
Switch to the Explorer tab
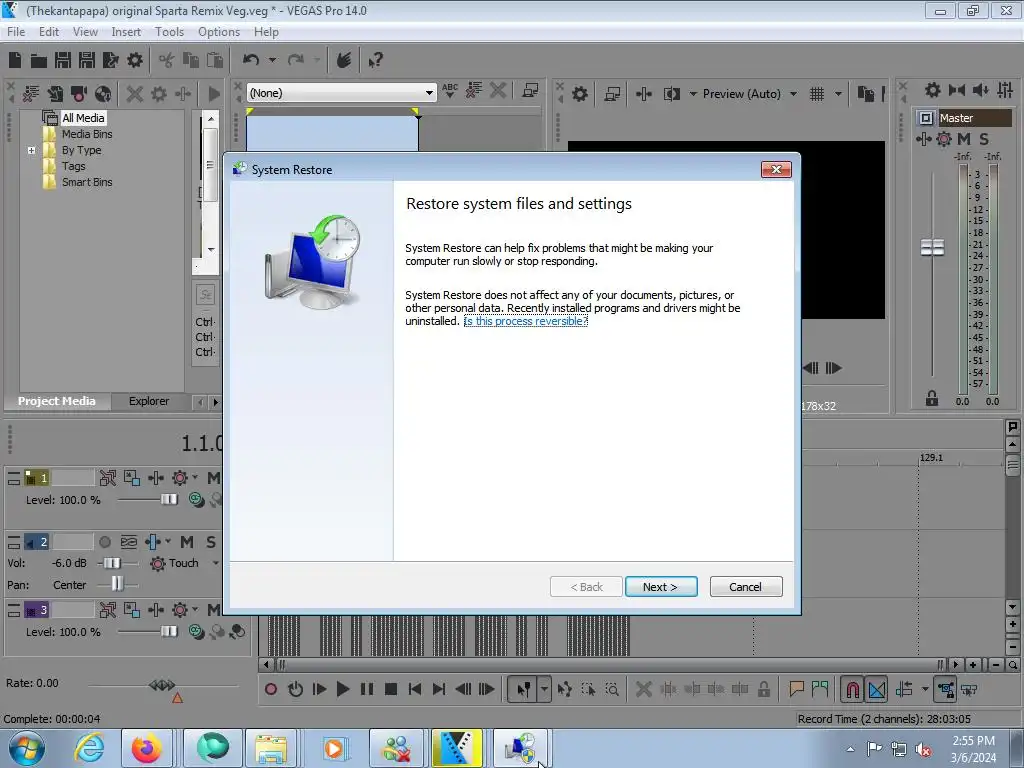(149, 401)
